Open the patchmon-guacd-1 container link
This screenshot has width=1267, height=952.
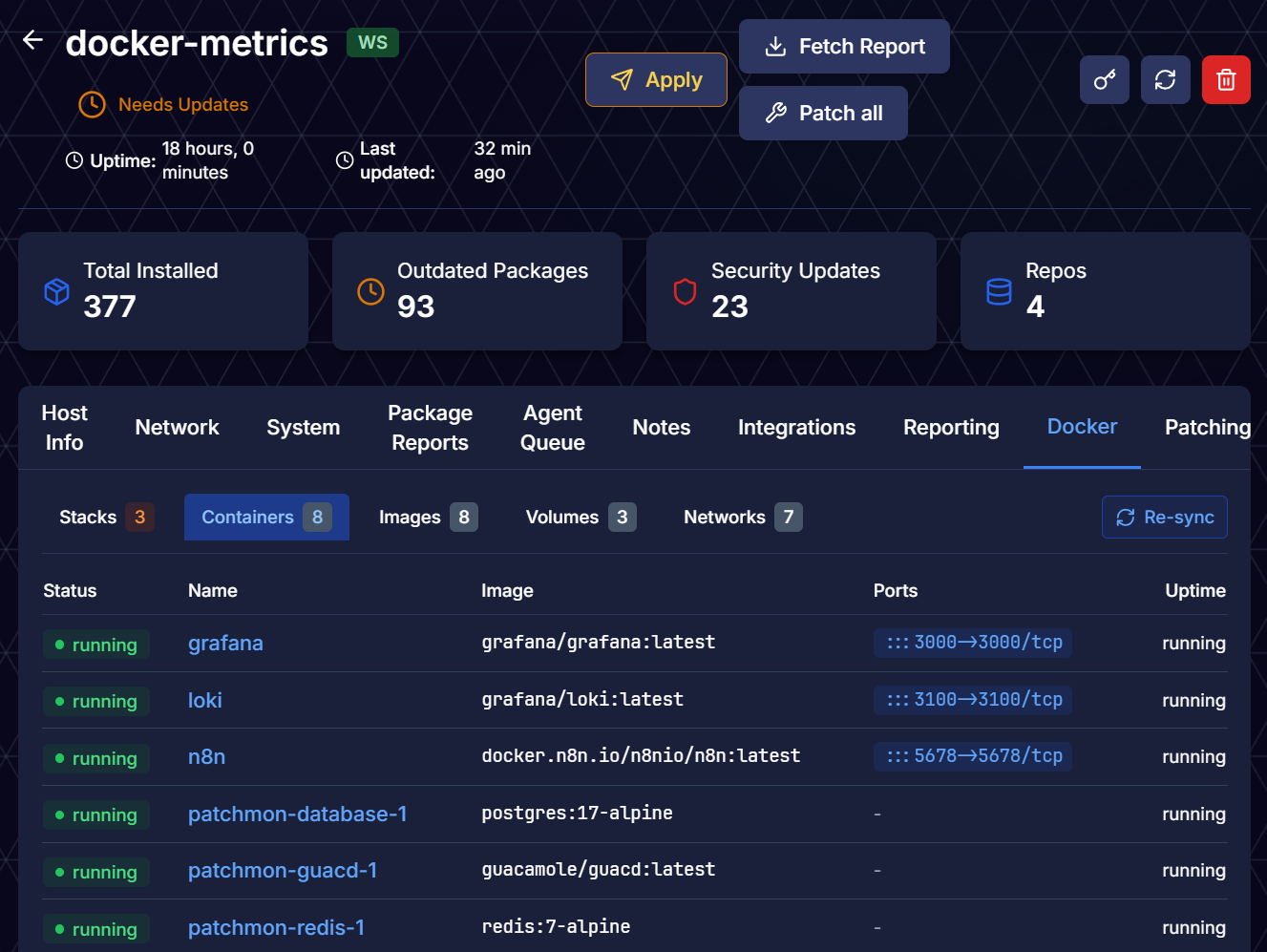283,870
